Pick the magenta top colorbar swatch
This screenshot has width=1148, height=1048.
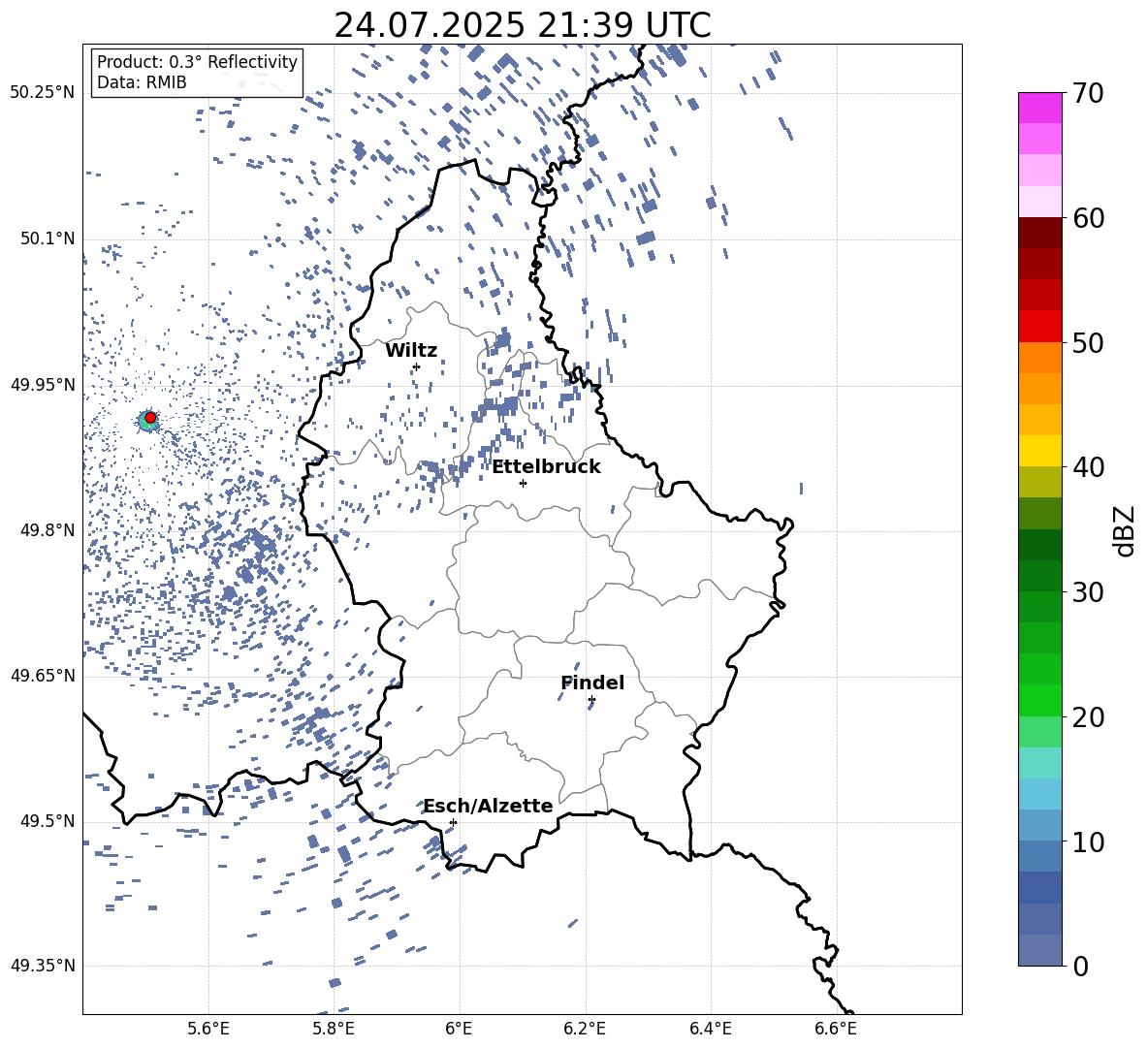[1040, 109]
